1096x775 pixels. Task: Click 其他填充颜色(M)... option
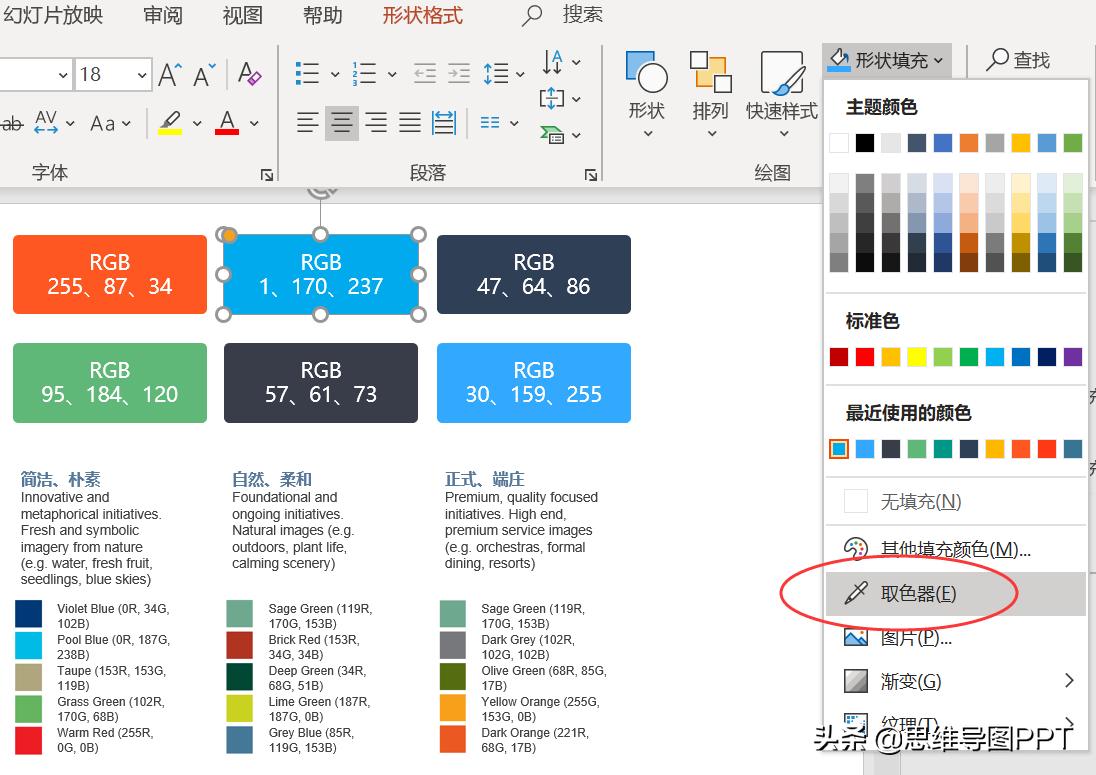955,549
